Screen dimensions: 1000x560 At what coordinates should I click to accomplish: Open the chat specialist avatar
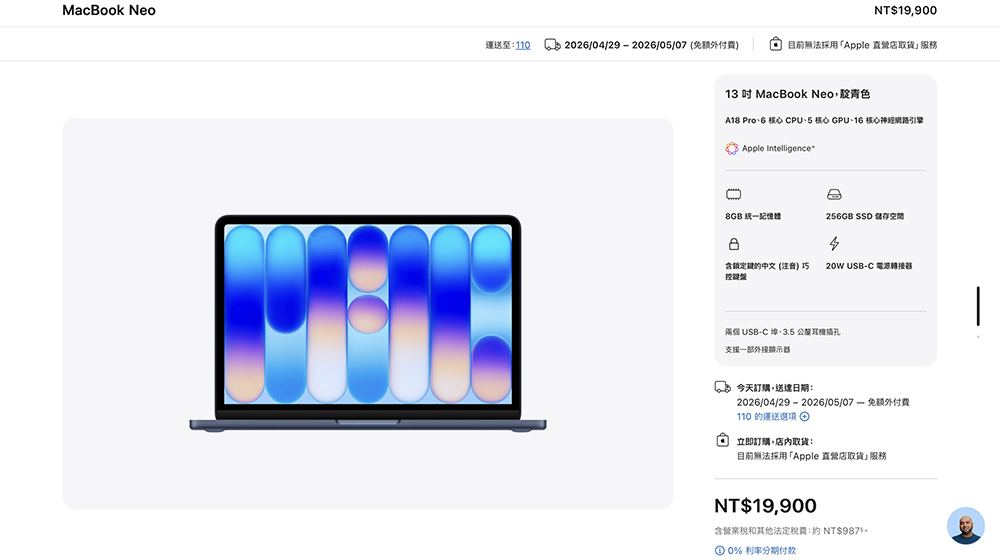966,526
